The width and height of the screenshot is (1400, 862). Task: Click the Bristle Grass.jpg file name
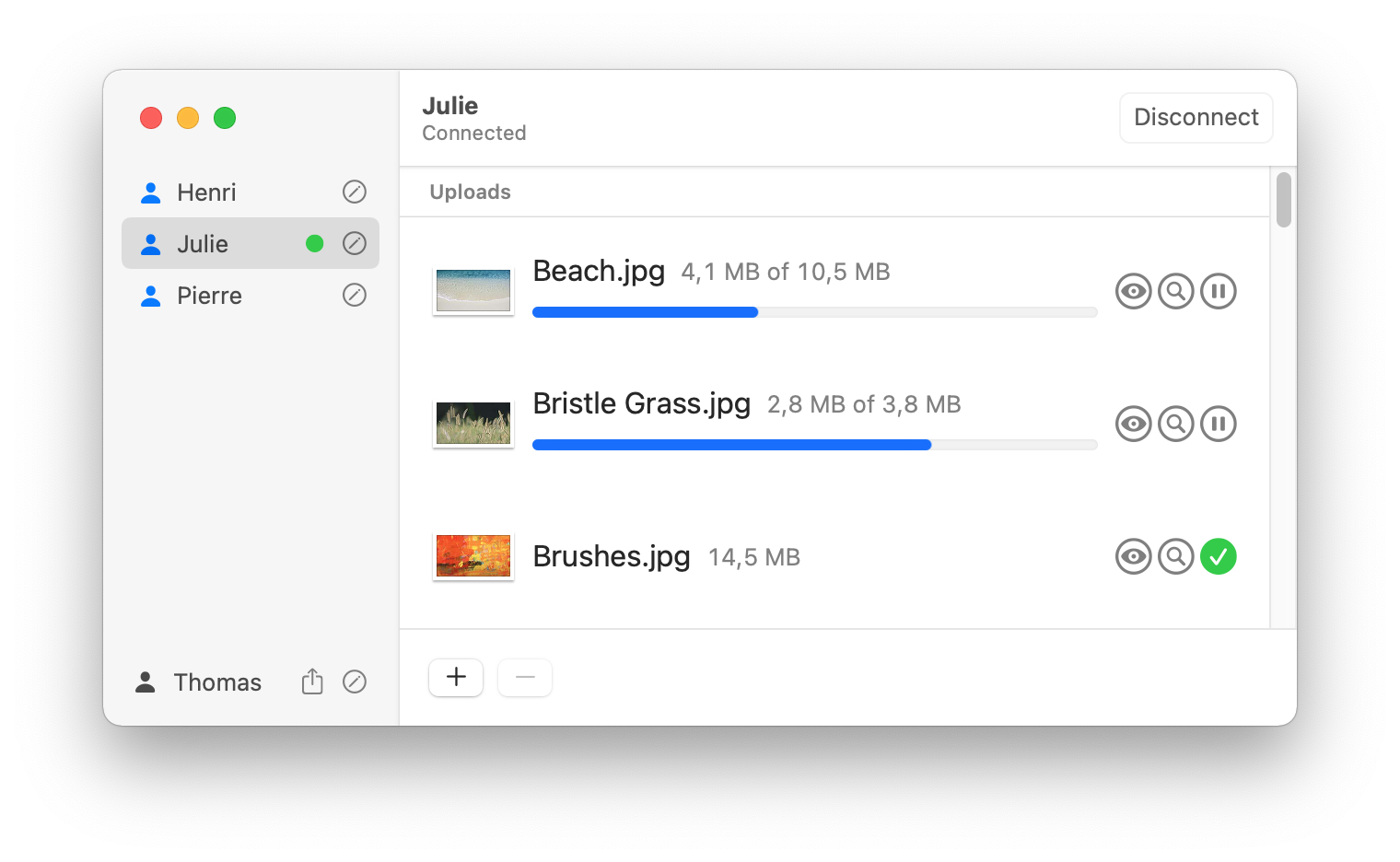point(642,404)
